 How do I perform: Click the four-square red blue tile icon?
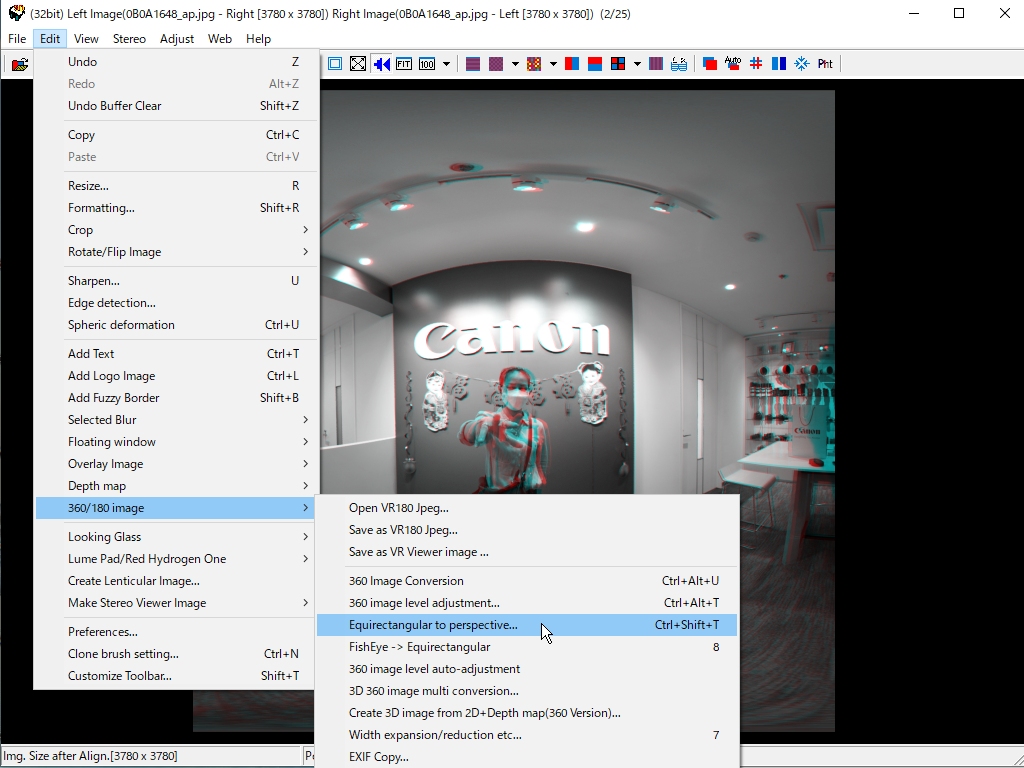(x=618, y=63)
